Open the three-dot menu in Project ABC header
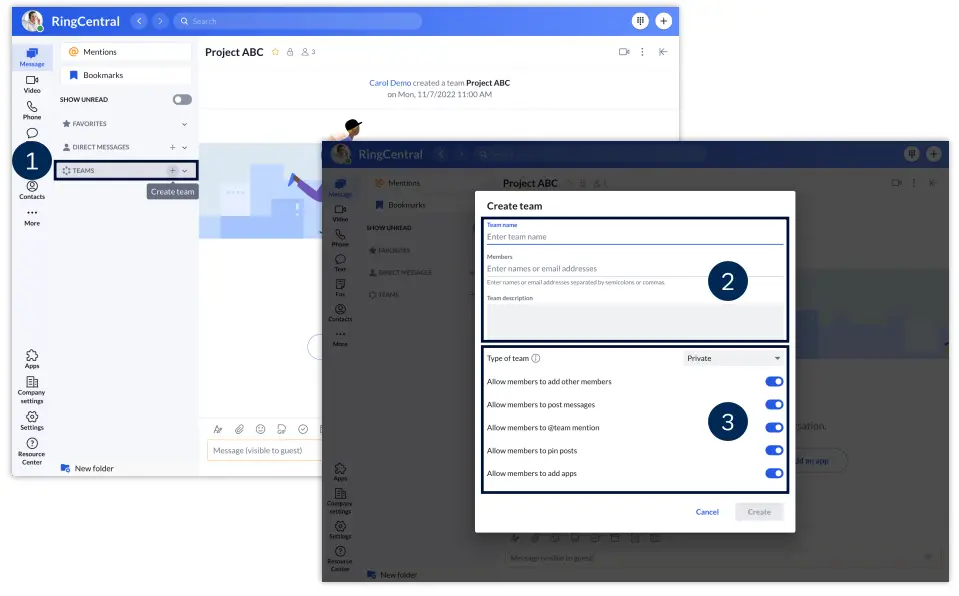The width and height of the screenshot is (959, 596). tap(642, 52)
